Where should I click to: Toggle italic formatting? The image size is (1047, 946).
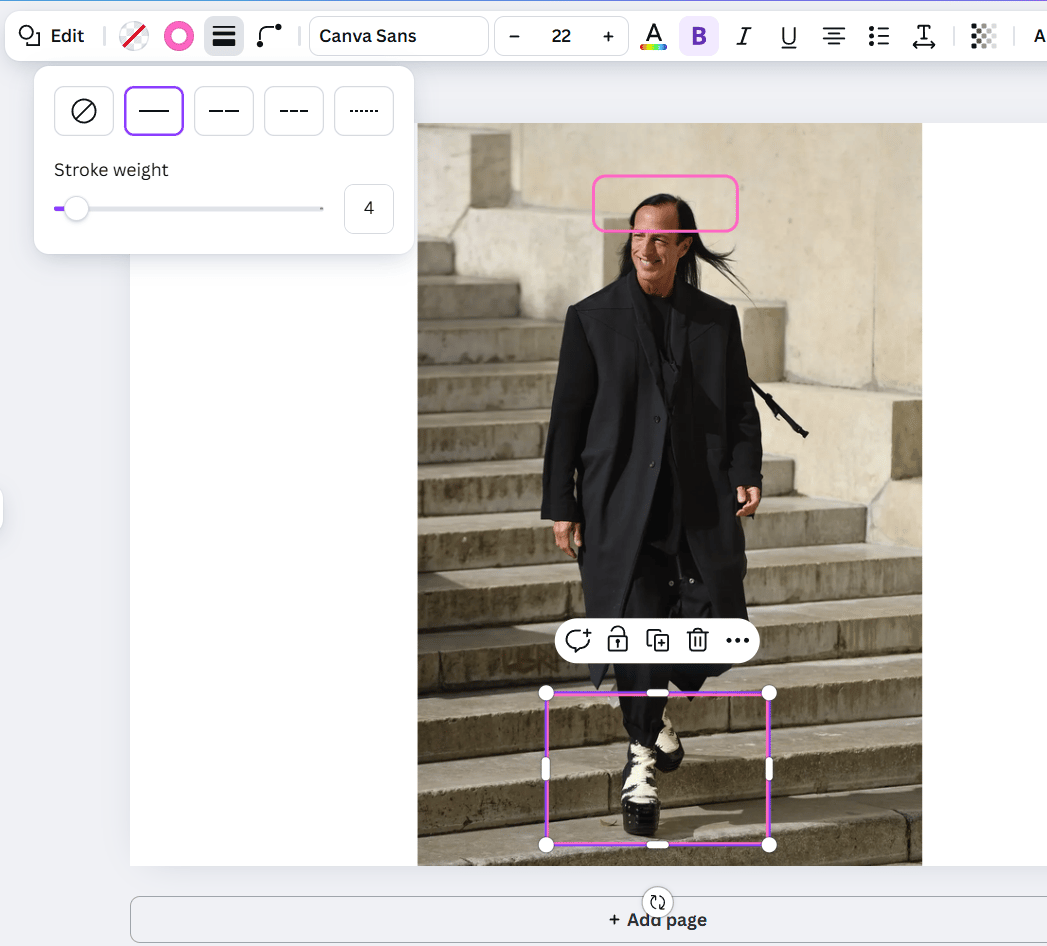743,36
